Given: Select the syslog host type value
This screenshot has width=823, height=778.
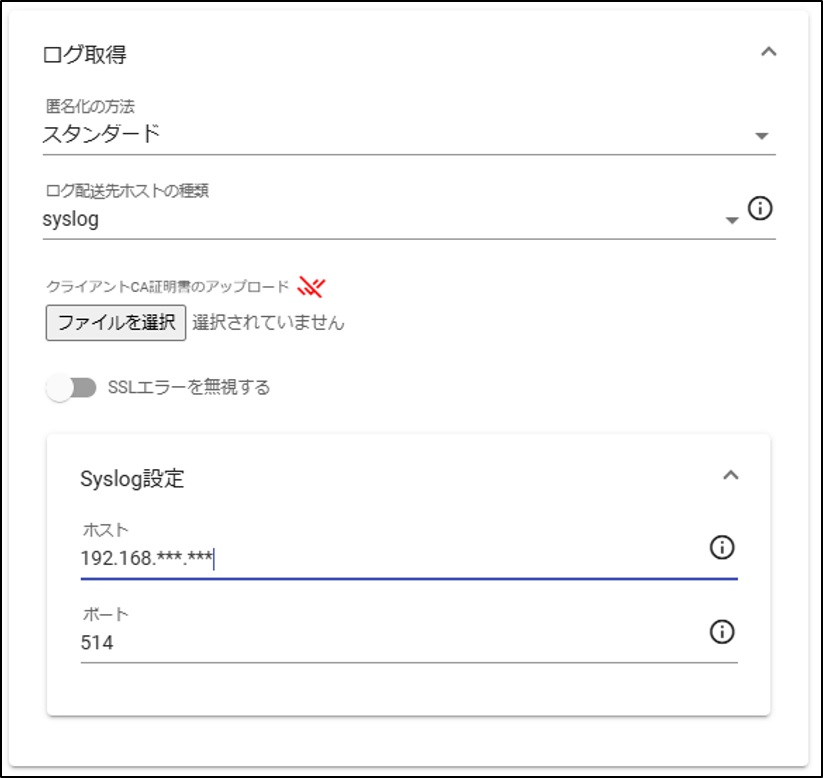Looking at the screenshot, I should coord(71,219).
